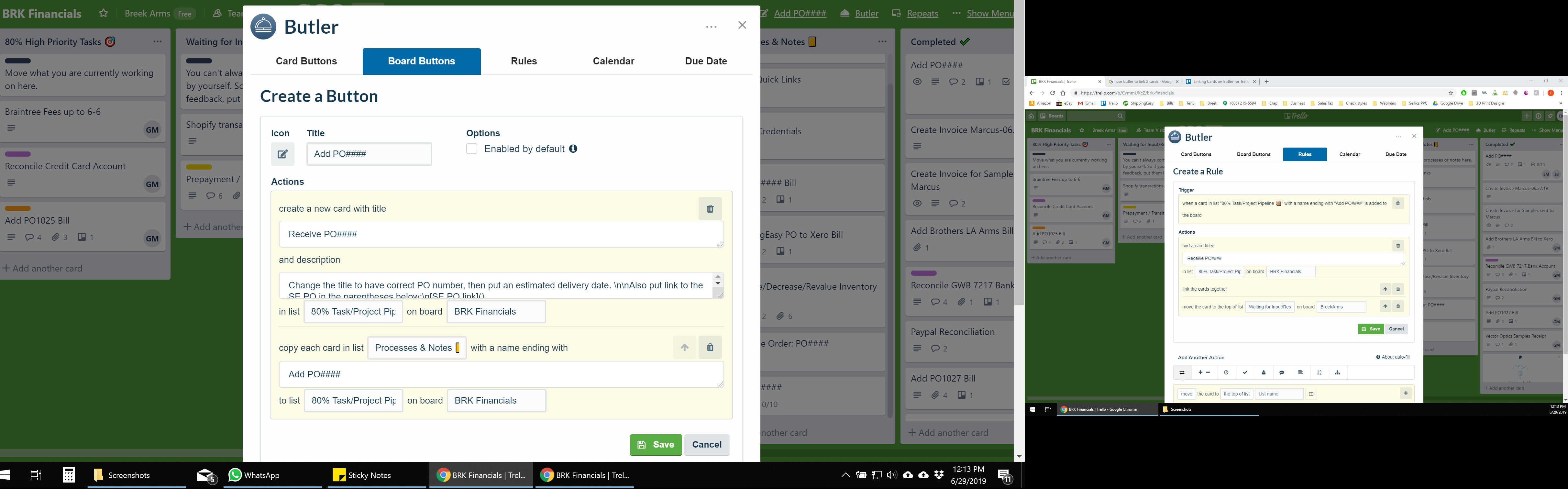
Task: Save the new board button in left window
Action: click(656, 445)
